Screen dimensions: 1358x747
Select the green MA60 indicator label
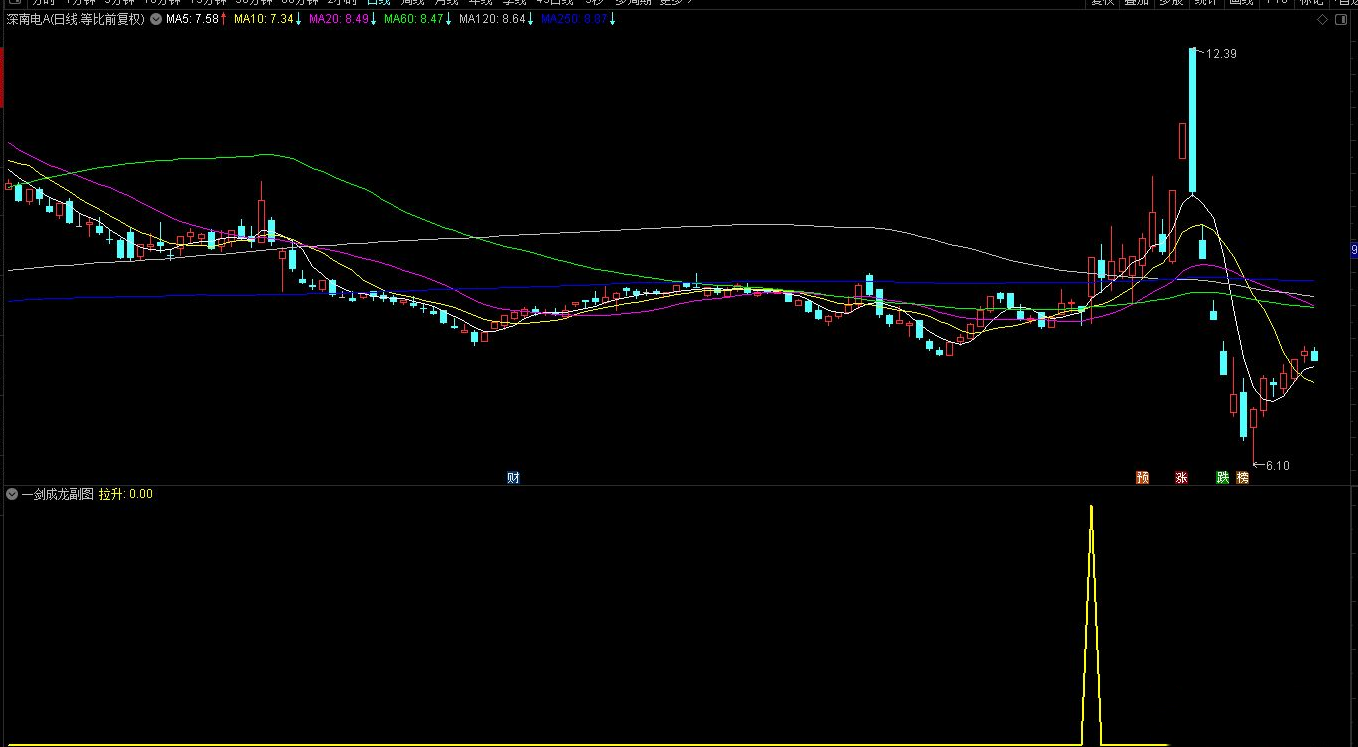click(414, 19)
